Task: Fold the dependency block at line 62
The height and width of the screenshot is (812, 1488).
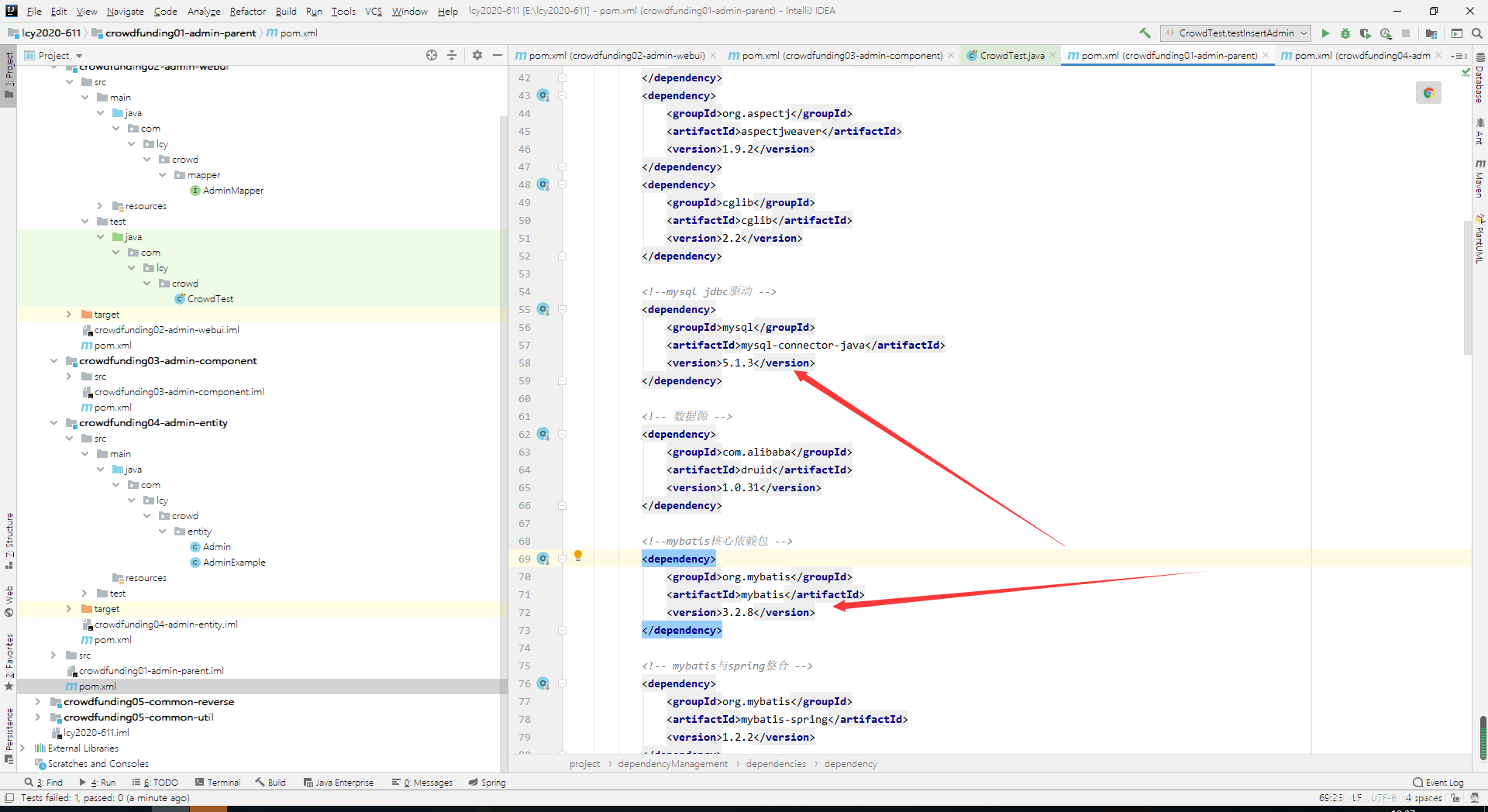Action: tap(563, 434)
